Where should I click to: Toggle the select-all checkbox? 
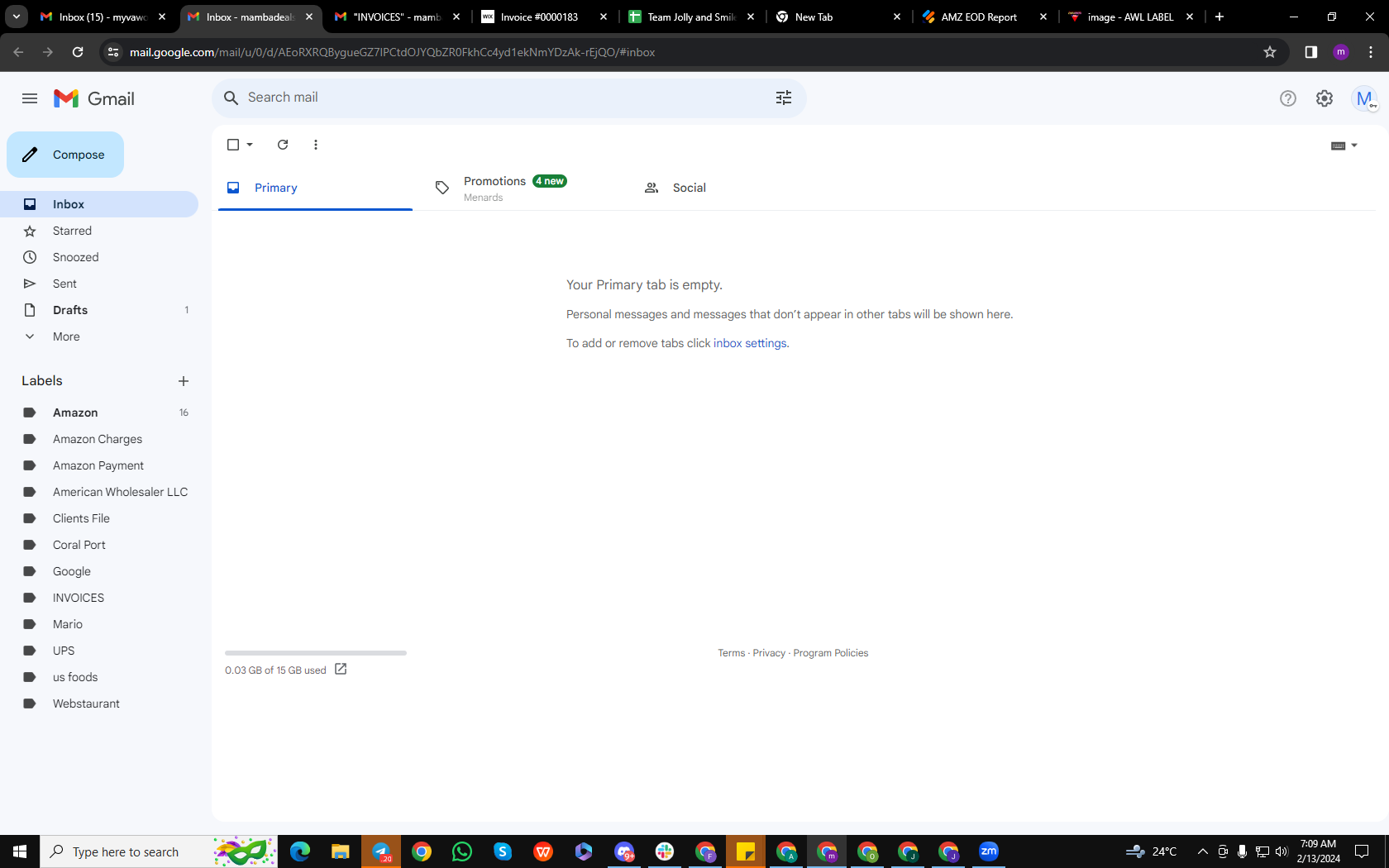point(233,145)
